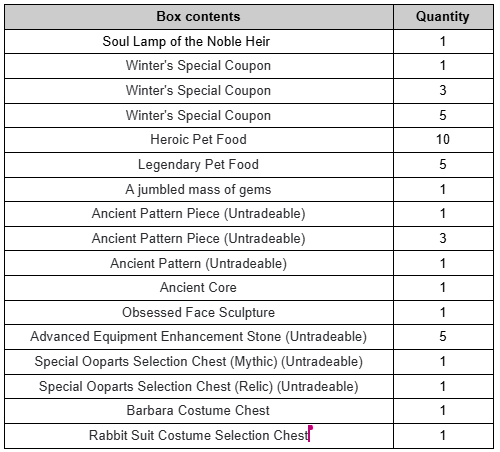Click quantity 10 for Heroic Pet Food
500x452 pixels.
(443, 140)
